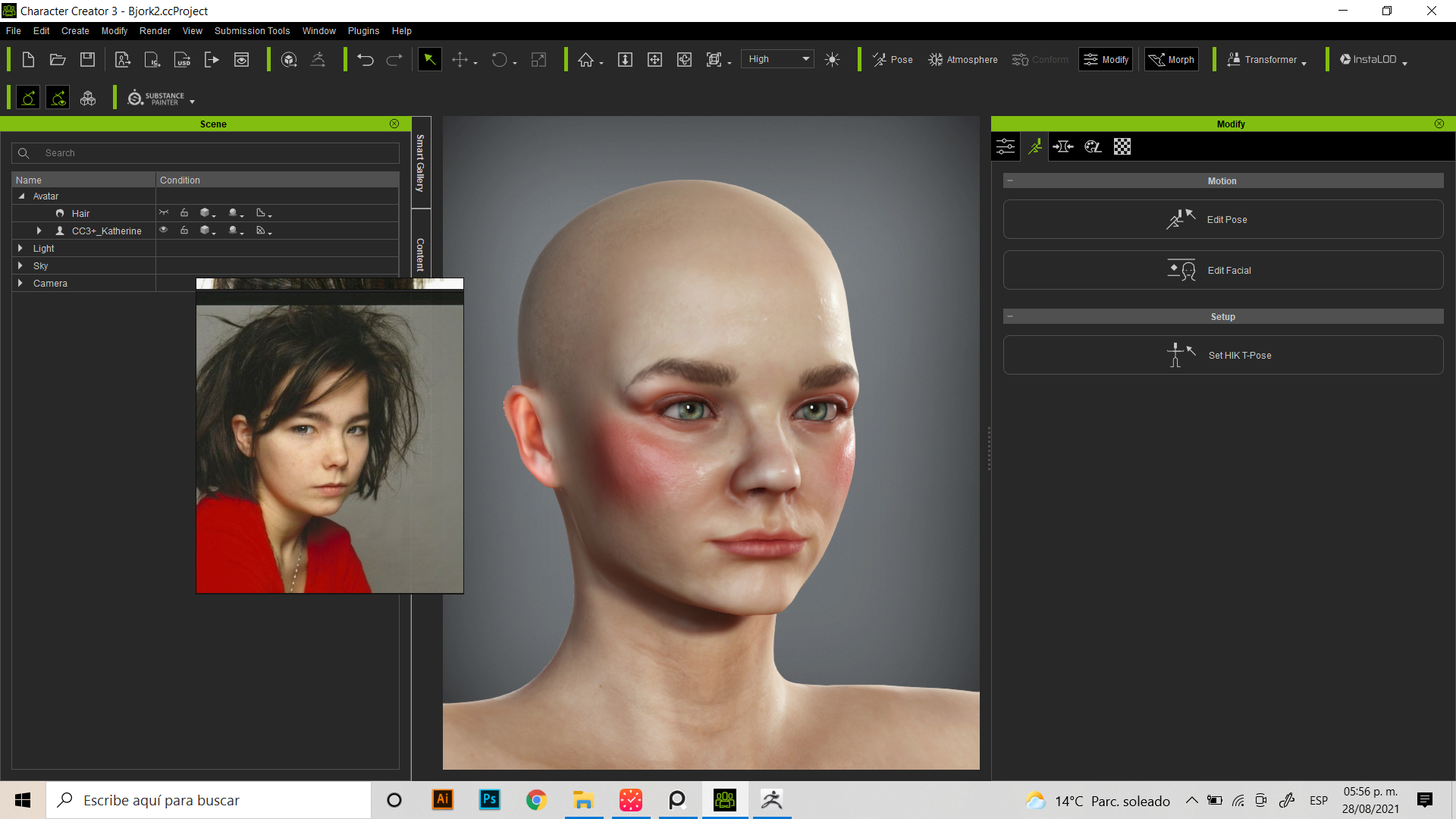Expand the Sky tree node

point(20,265)
